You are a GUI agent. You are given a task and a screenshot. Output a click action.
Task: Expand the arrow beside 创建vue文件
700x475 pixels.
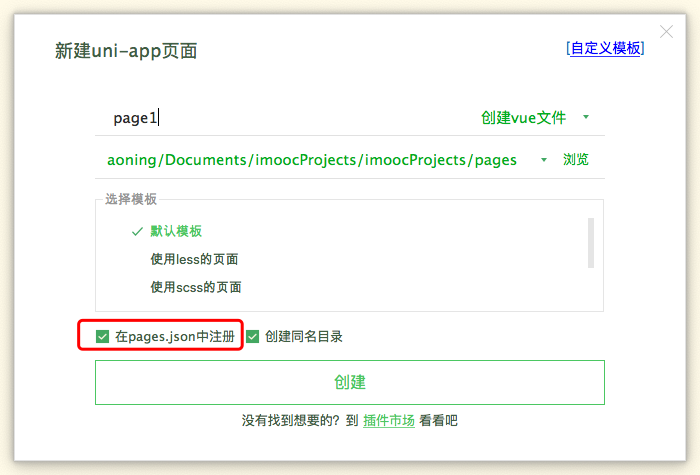[x=586, y=117]
